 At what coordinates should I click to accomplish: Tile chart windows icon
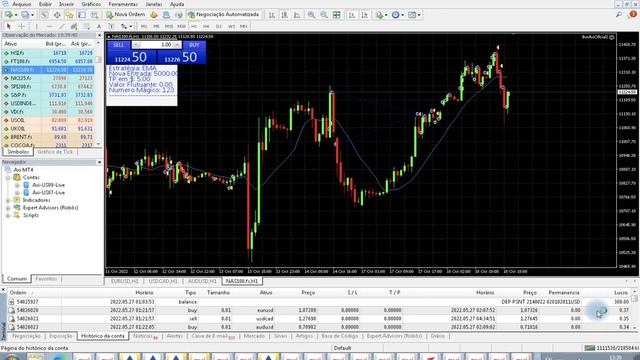[337, 15]
